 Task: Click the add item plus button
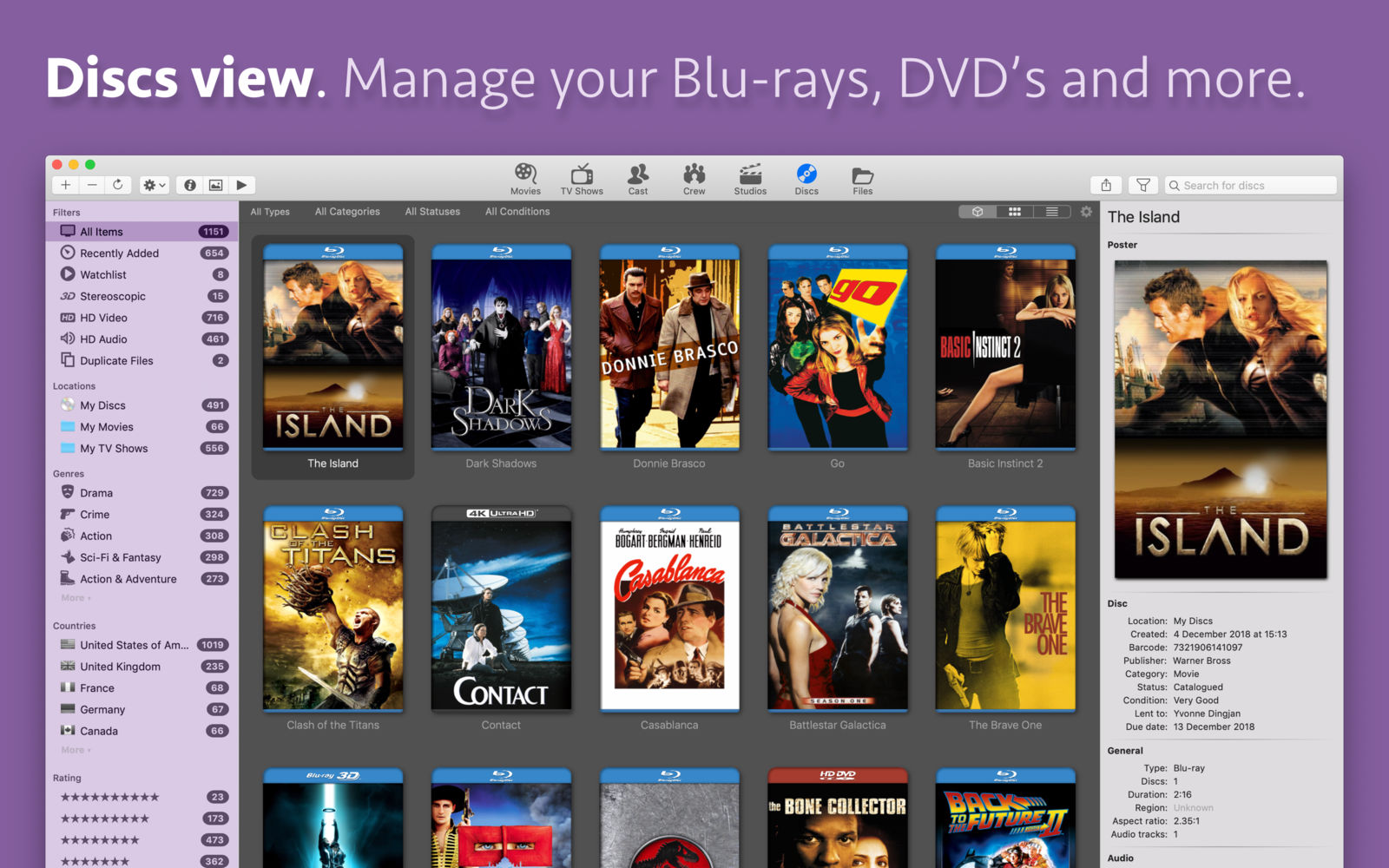(65, 185)
